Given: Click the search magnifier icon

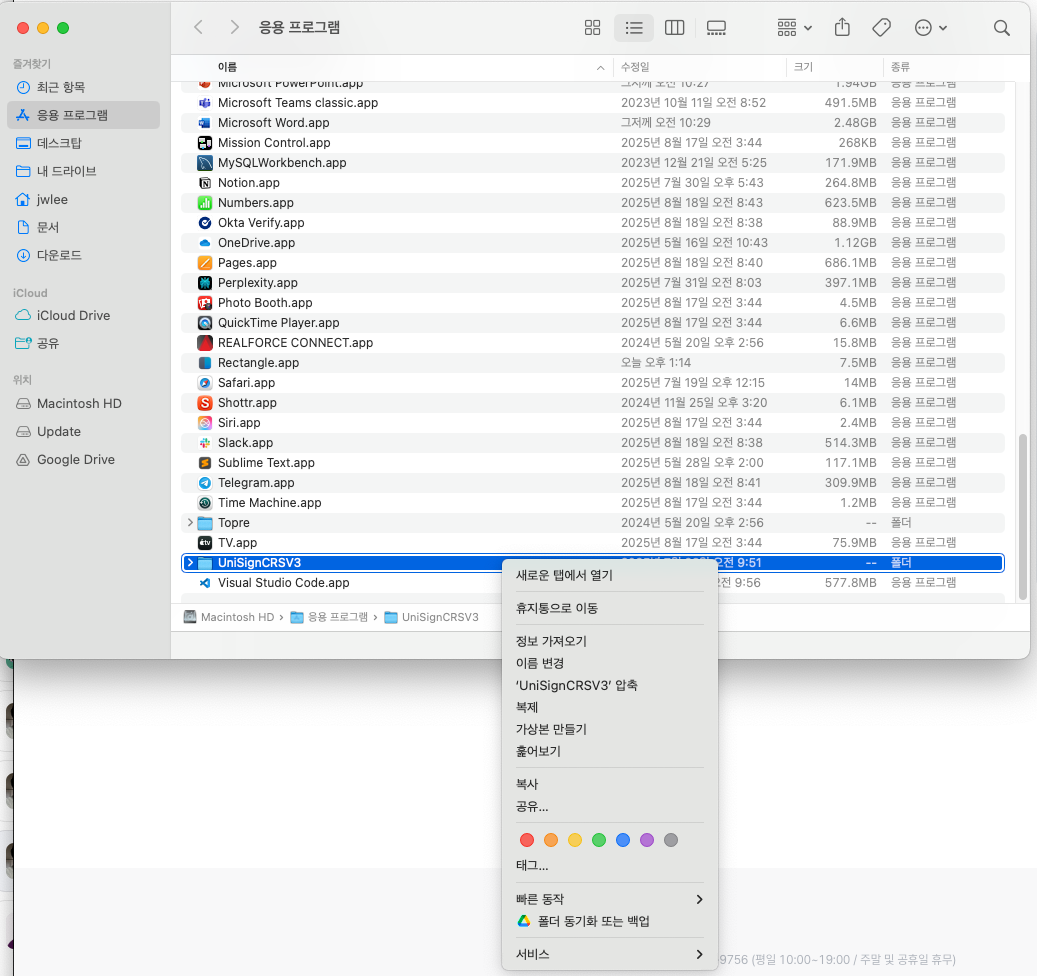Looking at the screenshot, I should coord(1001,28).
